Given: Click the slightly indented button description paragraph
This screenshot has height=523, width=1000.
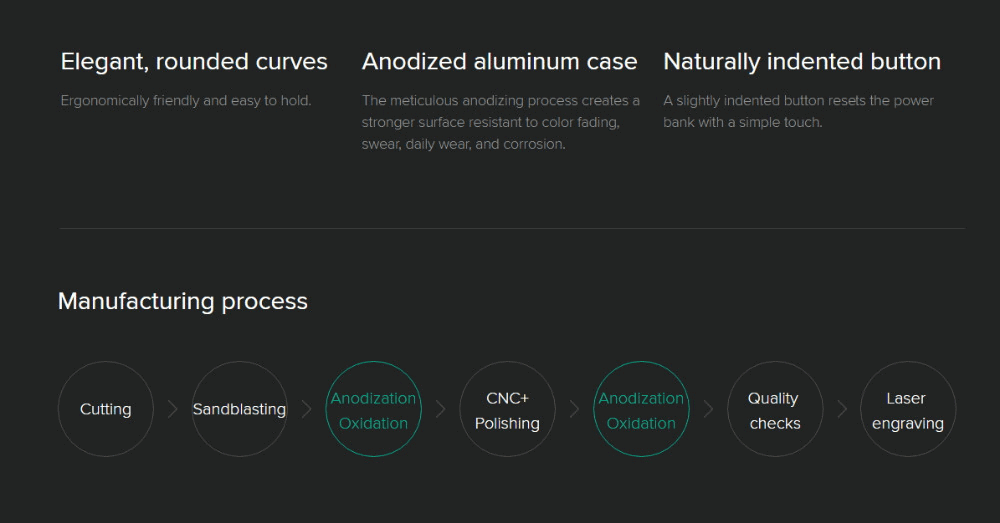Looking at the screenshot, I should pos(798,111).
